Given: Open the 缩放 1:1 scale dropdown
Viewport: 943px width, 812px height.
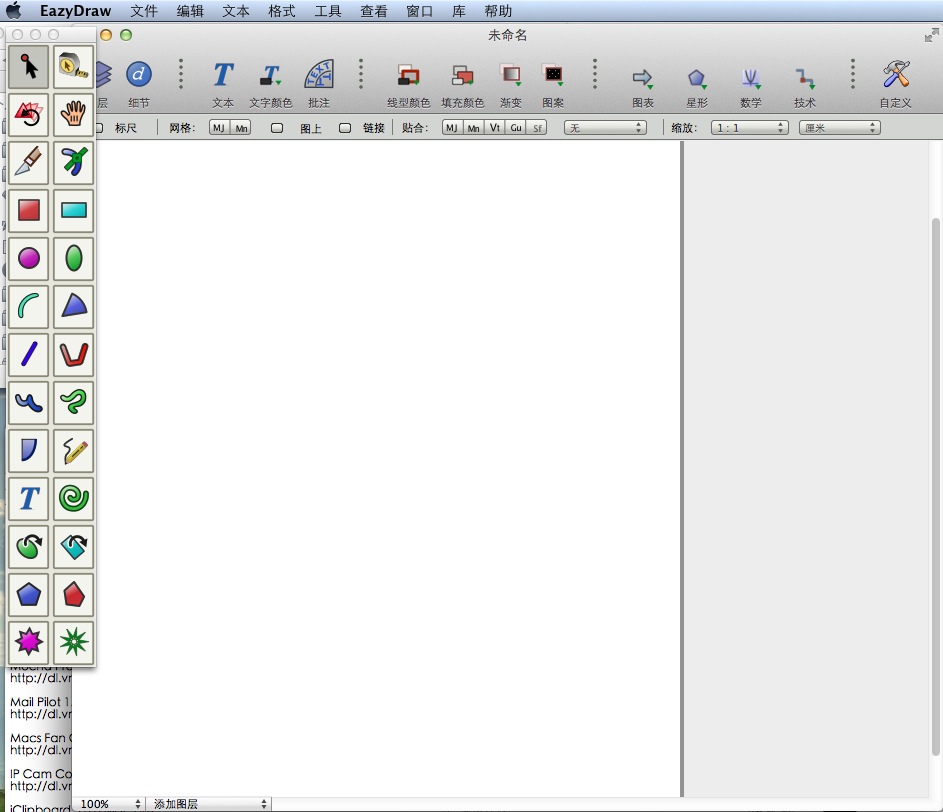Looking at the screenshot, I should pos(749,128).
